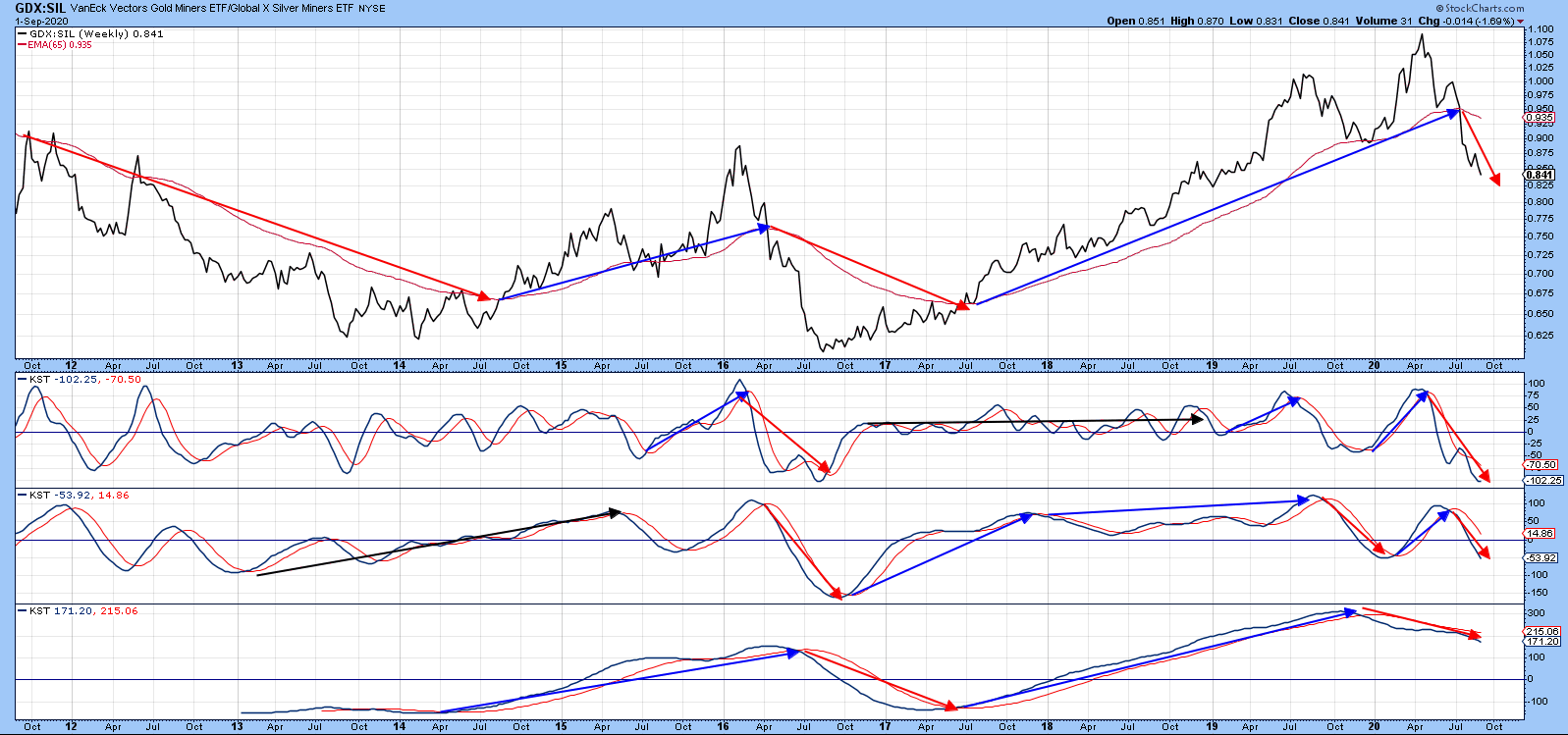
Task: Click the boxed 0.841 last-price tag on the price axis
Action: (1540, 175)
